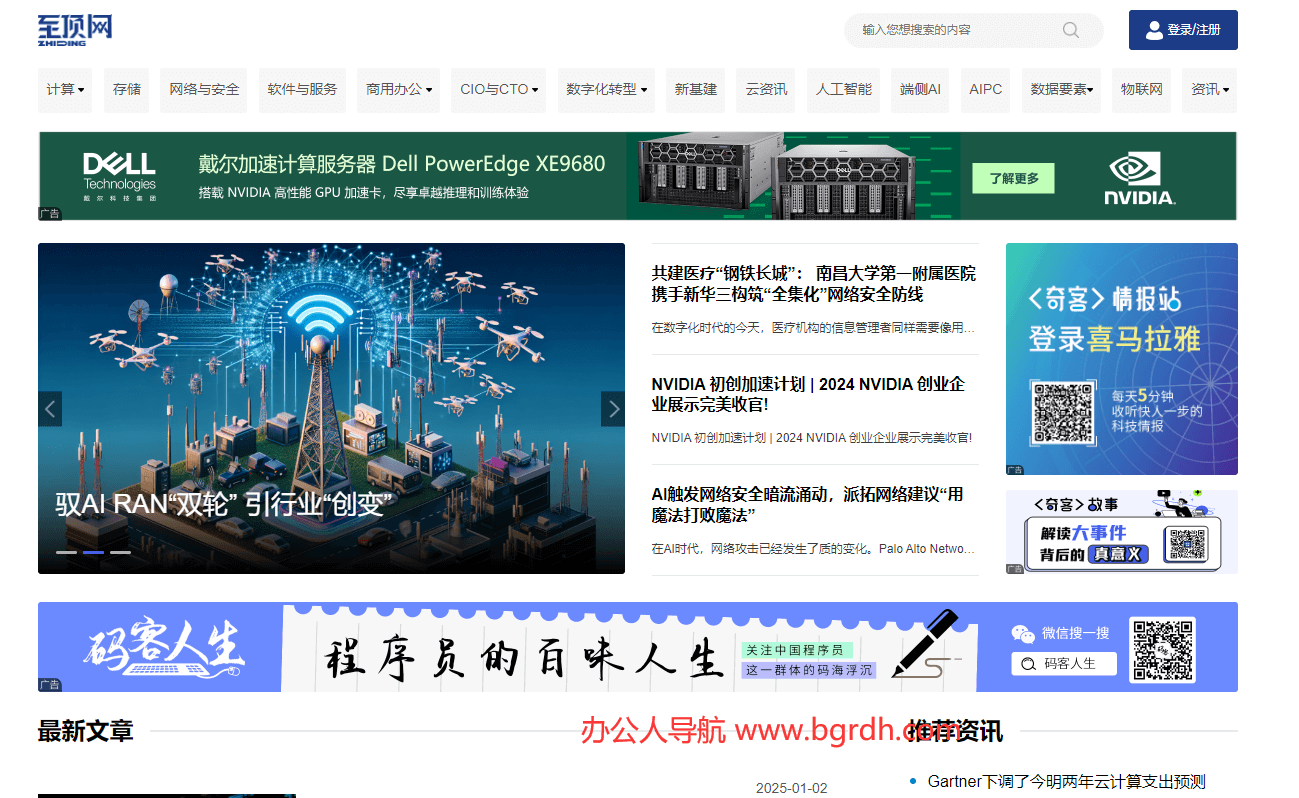Advance carousel with right arrow
Image resolution: width=1299 pixels, height=798 pixels.
(613, 408)
